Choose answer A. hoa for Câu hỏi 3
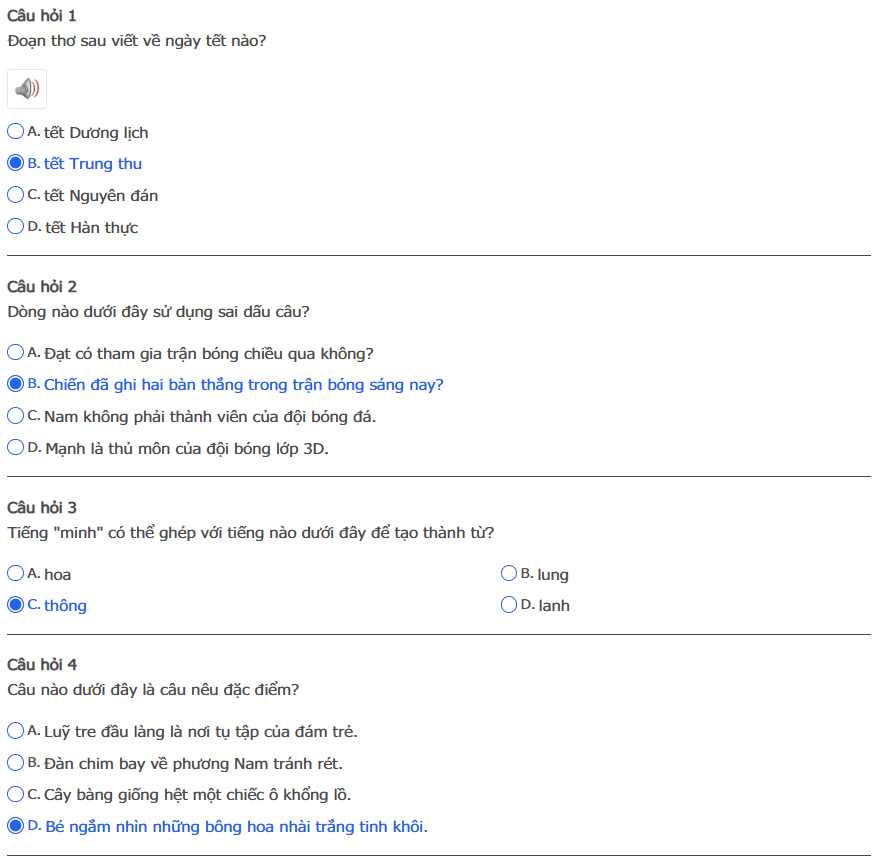 click(16, 574)
